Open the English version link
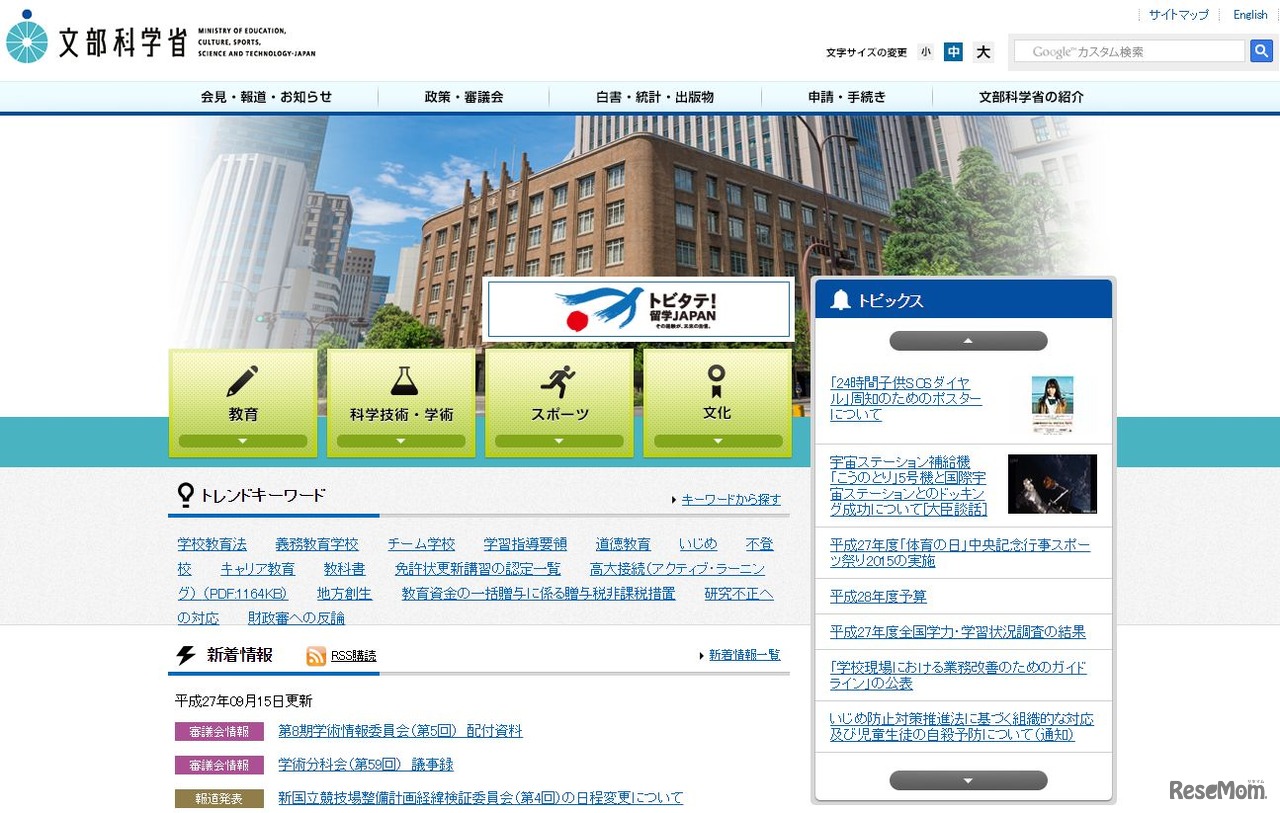1280x813 pixels. tap(1249, 14)
